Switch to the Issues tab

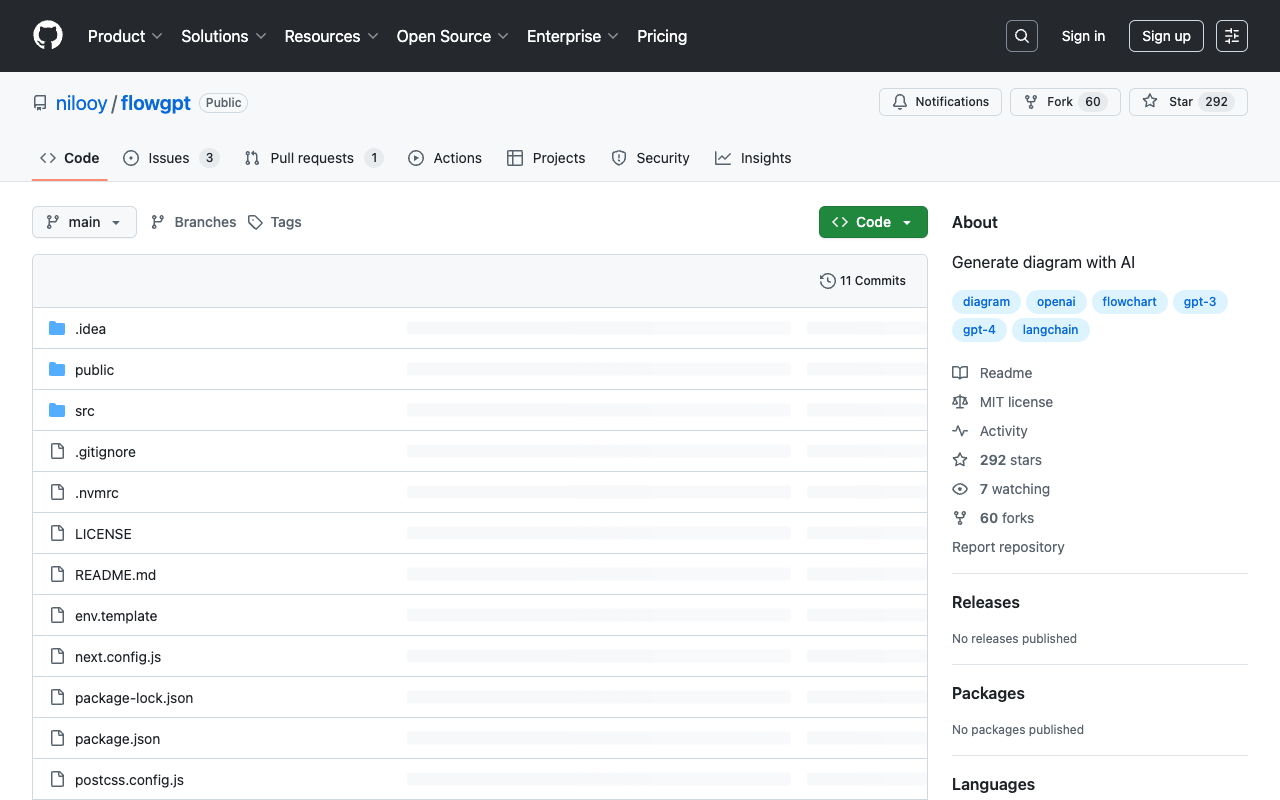pyautogui.click(x=170, y=158)
